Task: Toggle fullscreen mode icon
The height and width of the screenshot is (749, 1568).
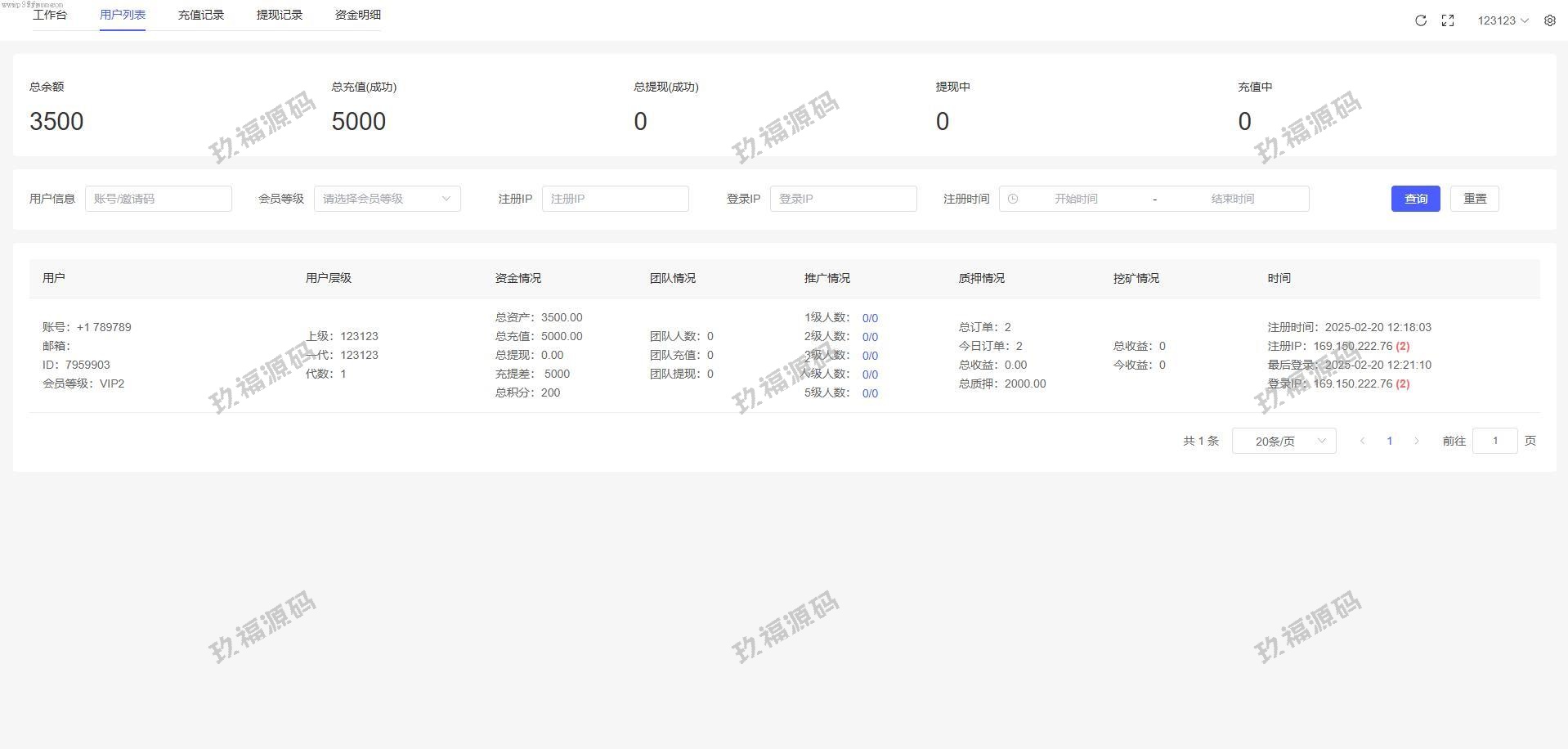Action: (x=1447, y=20)
